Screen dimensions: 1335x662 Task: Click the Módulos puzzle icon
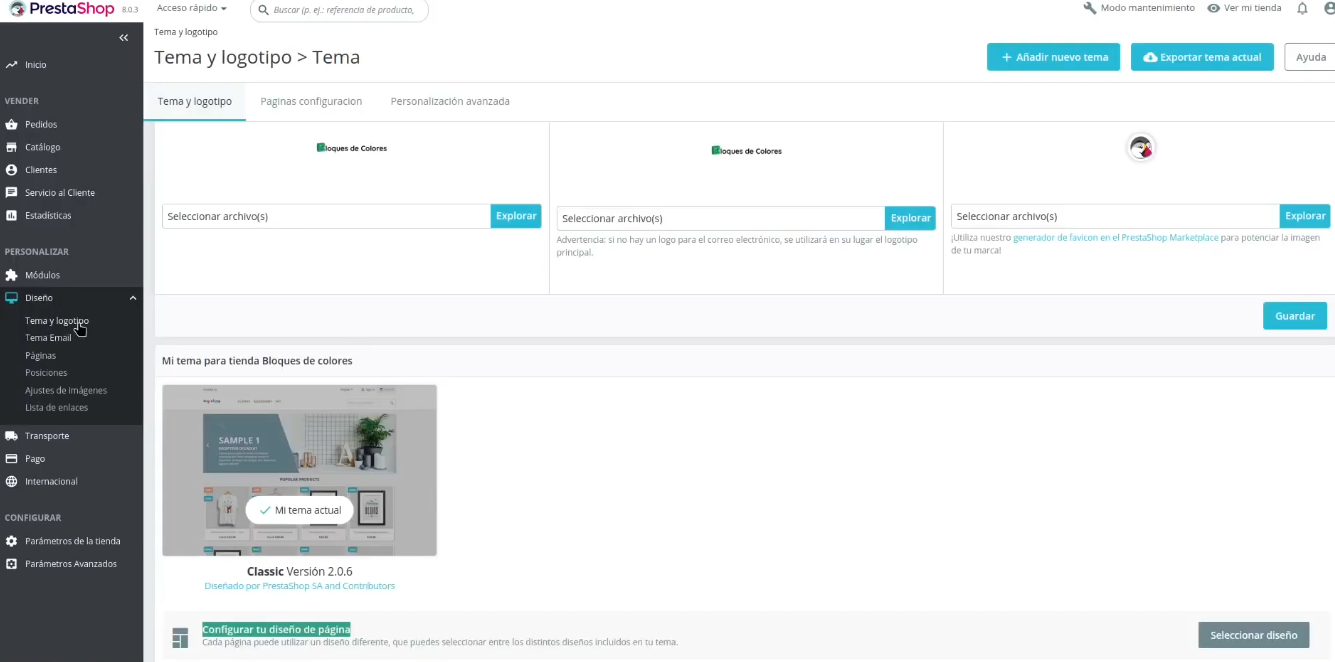click(x=11, y=275)
